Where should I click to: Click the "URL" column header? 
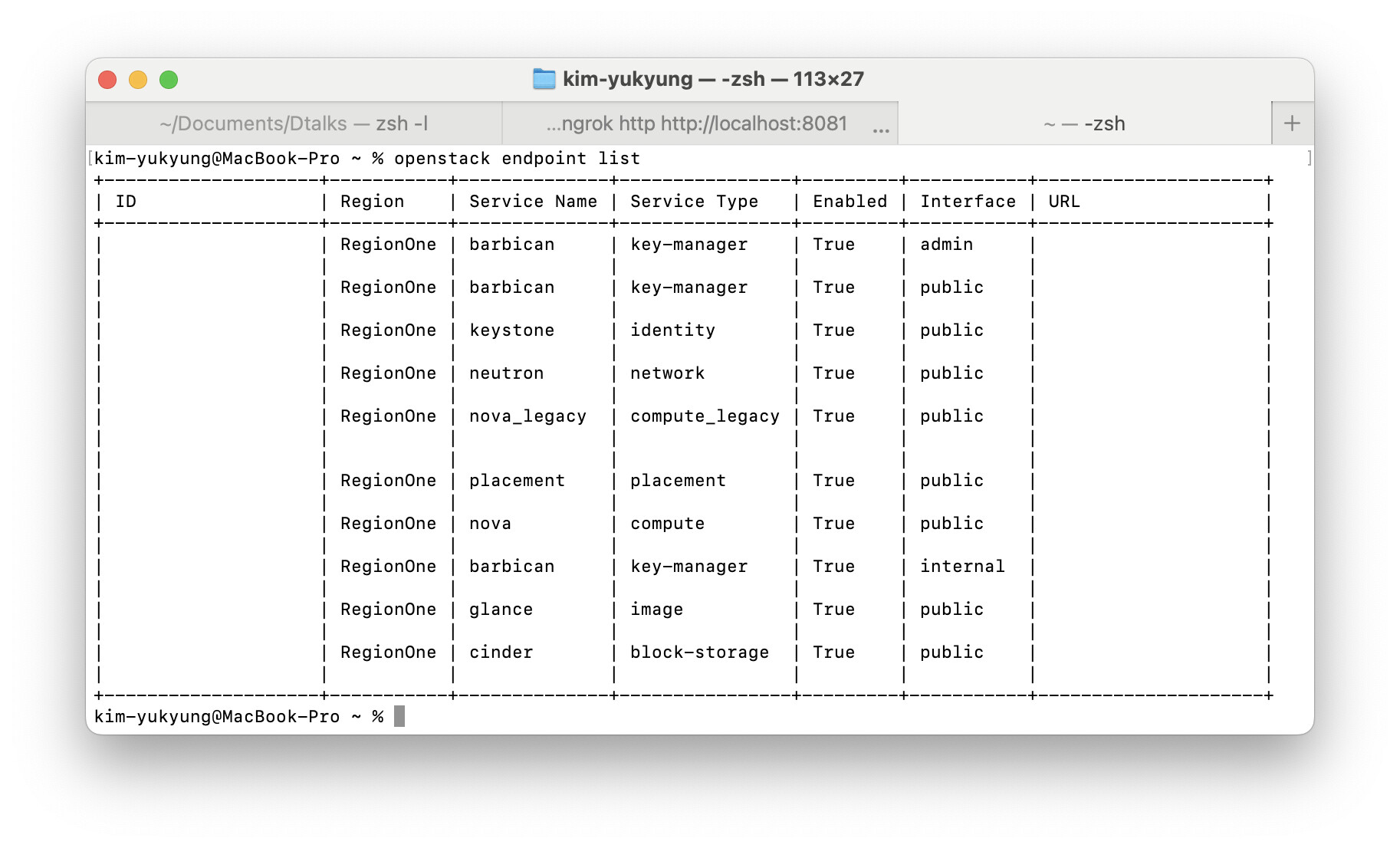pos(1063,202)
